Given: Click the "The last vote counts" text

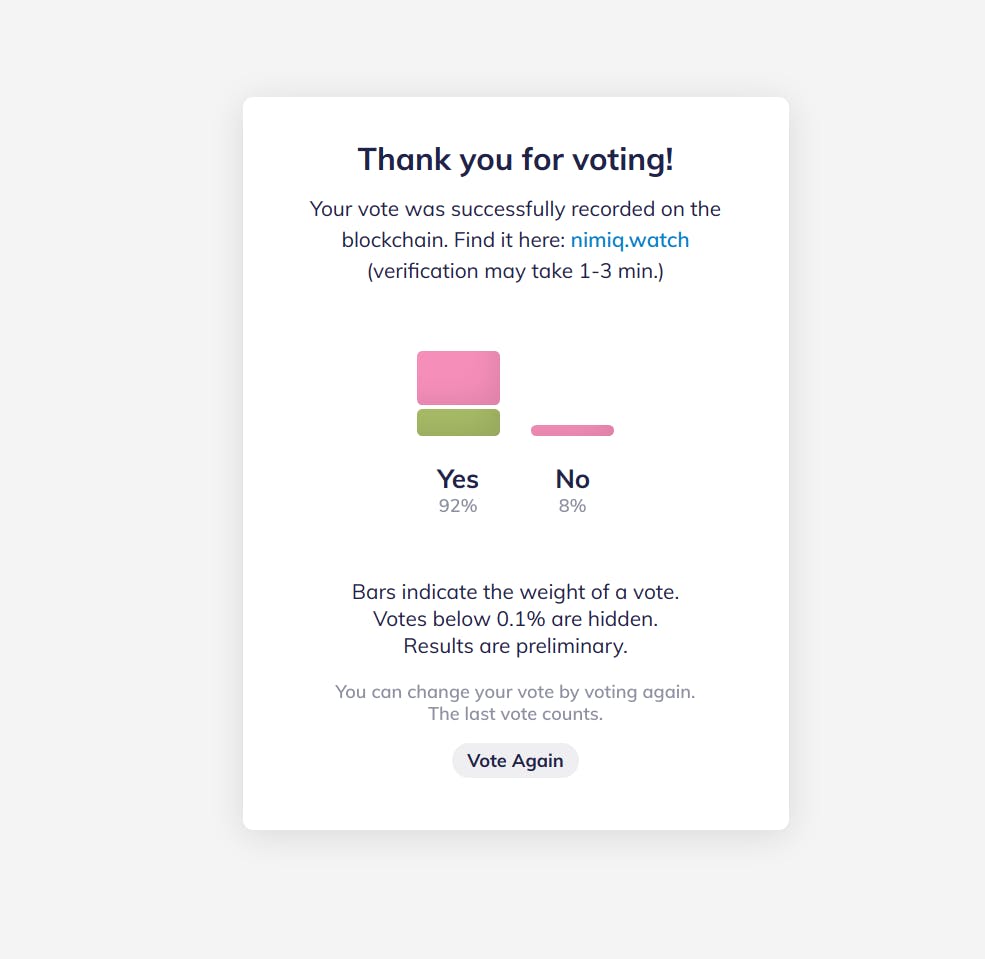Looking at the screenshot, I should 515,714.
